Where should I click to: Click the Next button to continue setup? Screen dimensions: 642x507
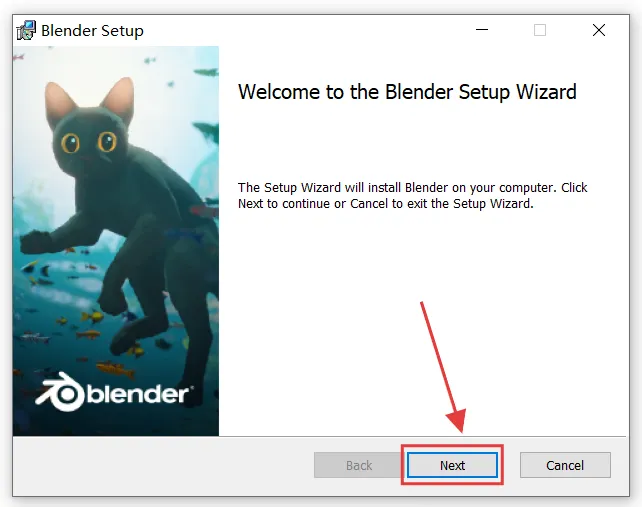pos(452,465)
